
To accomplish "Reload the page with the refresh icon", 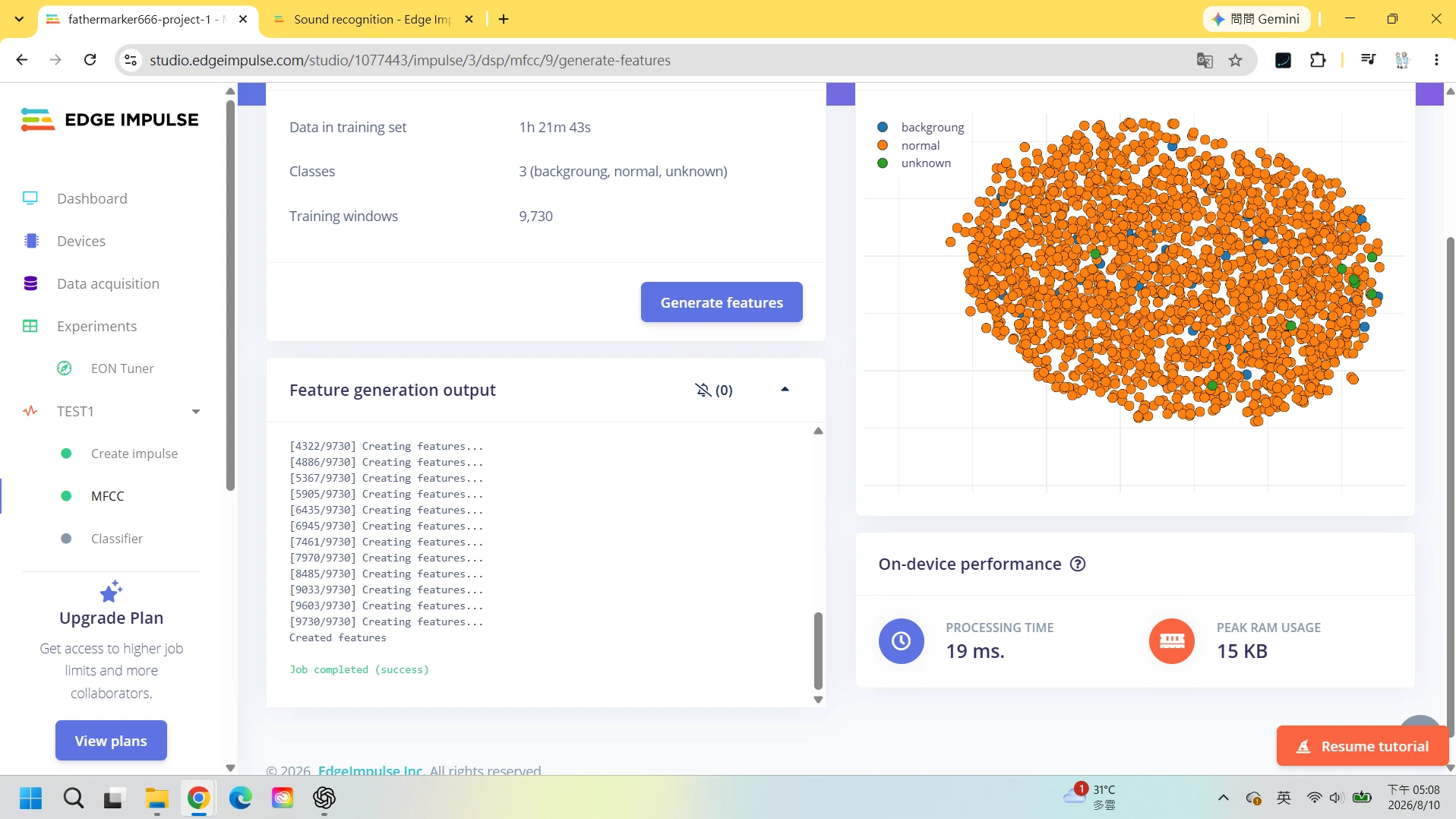I will [x=90, y=60].
